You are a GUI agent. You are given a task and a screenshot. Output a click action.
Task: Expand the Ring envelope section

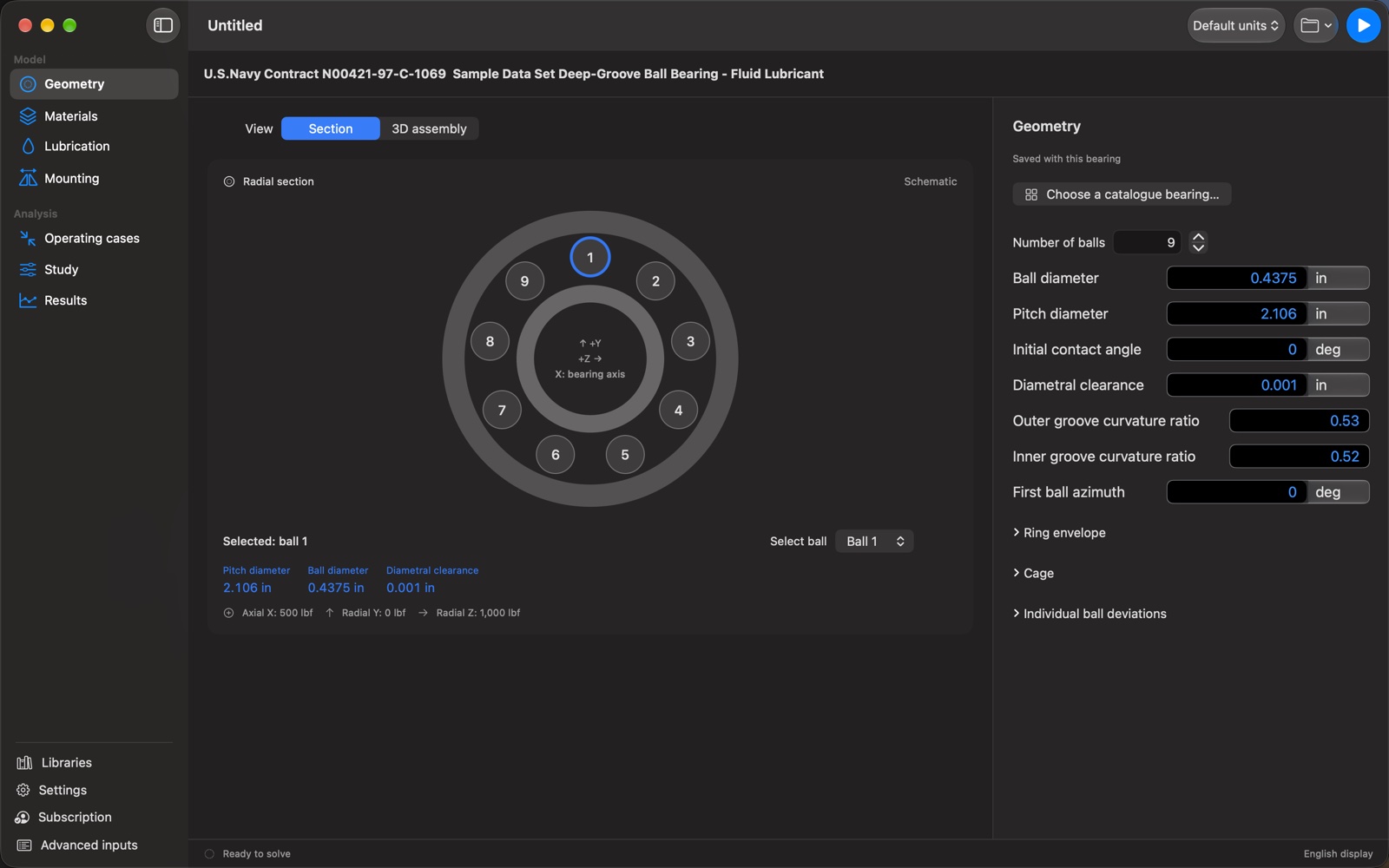tap(1059, 533)
